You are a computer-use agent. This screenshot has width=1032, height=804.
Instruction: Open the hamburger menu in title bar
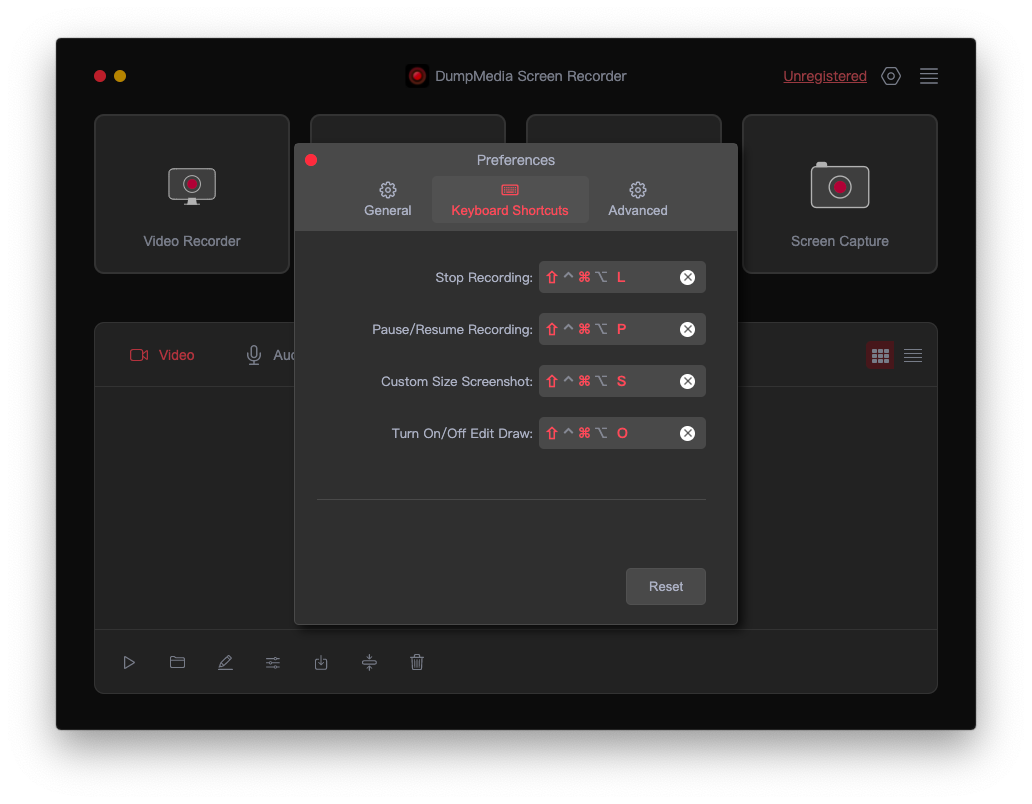(x=929, y=76)
